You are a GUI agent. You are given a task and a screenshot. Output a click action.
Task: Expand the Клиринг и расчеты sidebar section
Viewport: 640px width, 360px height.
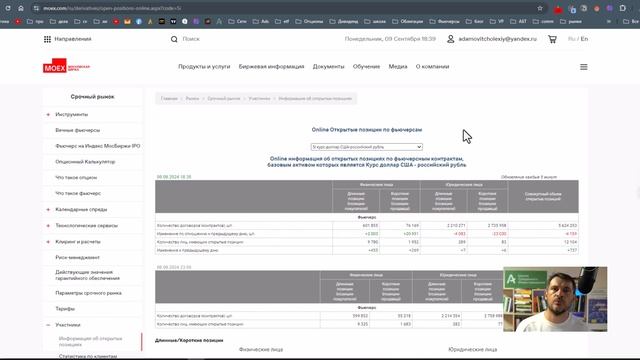48,242
